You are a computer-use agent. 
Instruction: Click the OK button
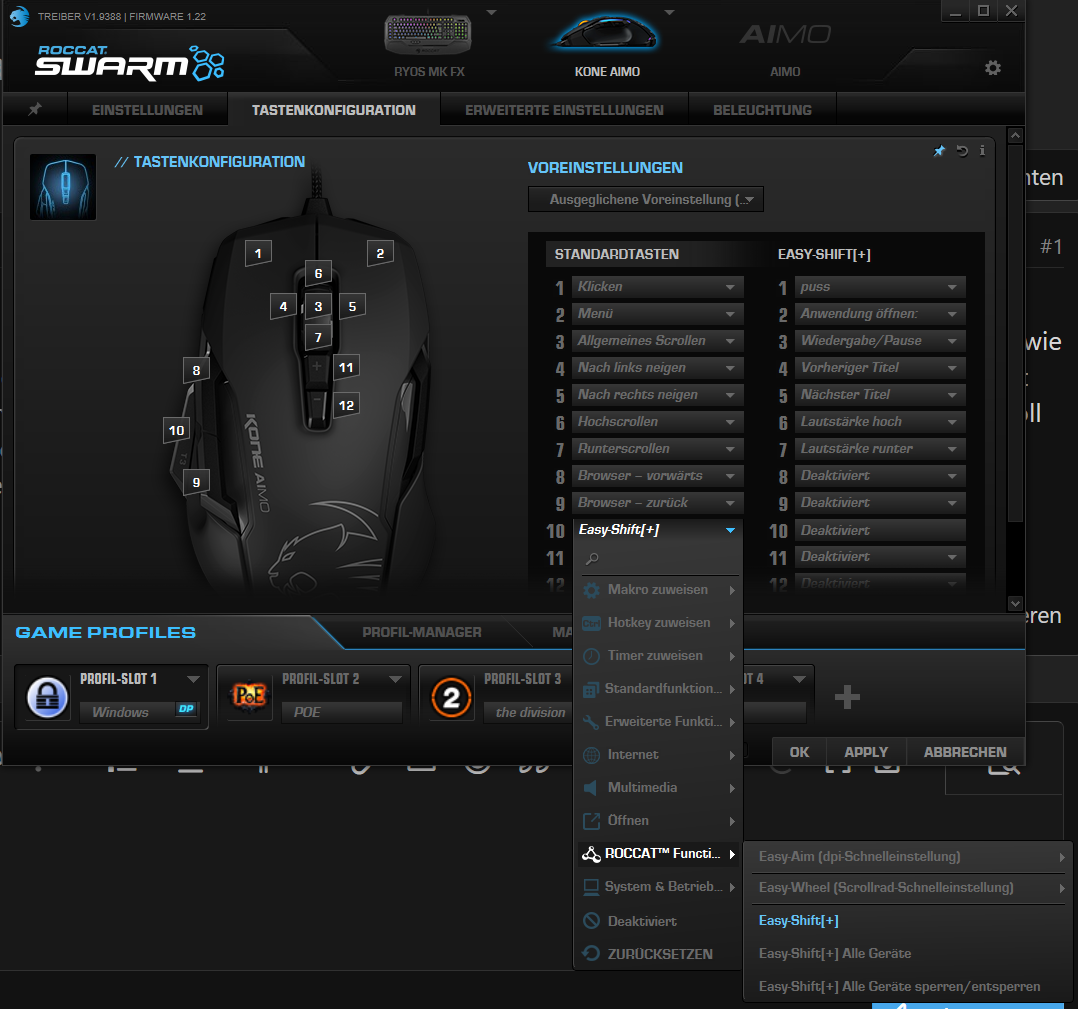[799, 752]
